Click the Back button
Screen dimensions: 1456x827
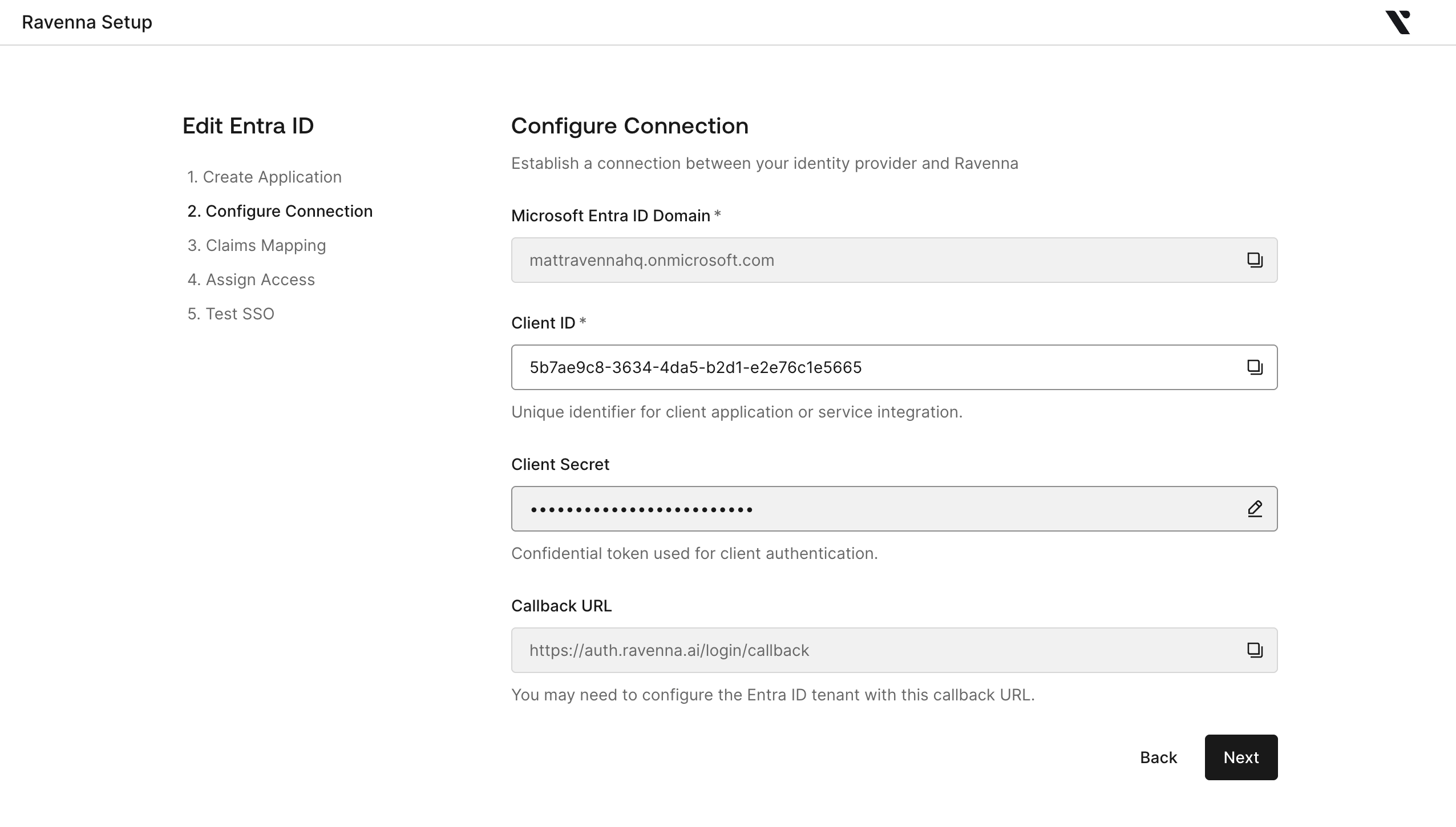tap(1158, 757)
